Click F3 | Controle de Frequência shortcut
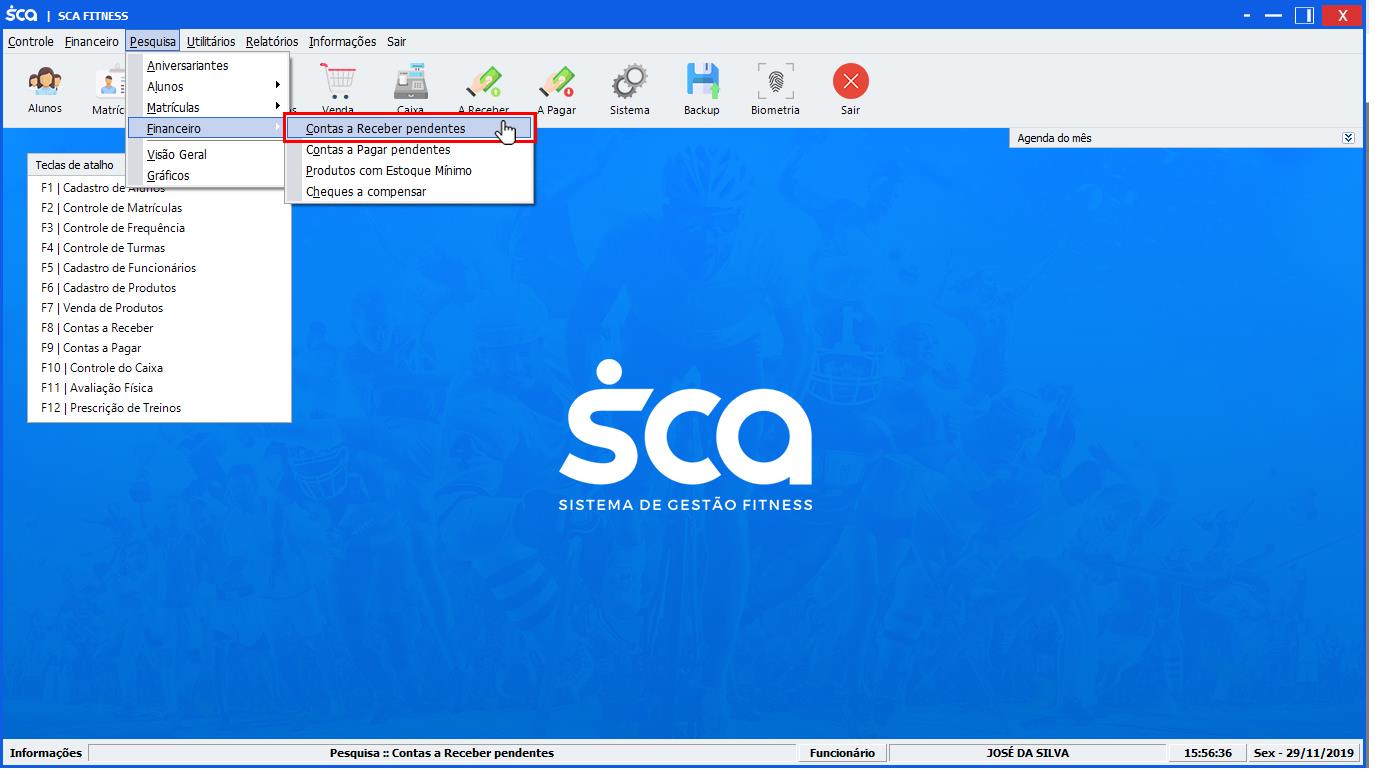The image size is (1377, 774). pyautogui.click(x=113, y=228)
